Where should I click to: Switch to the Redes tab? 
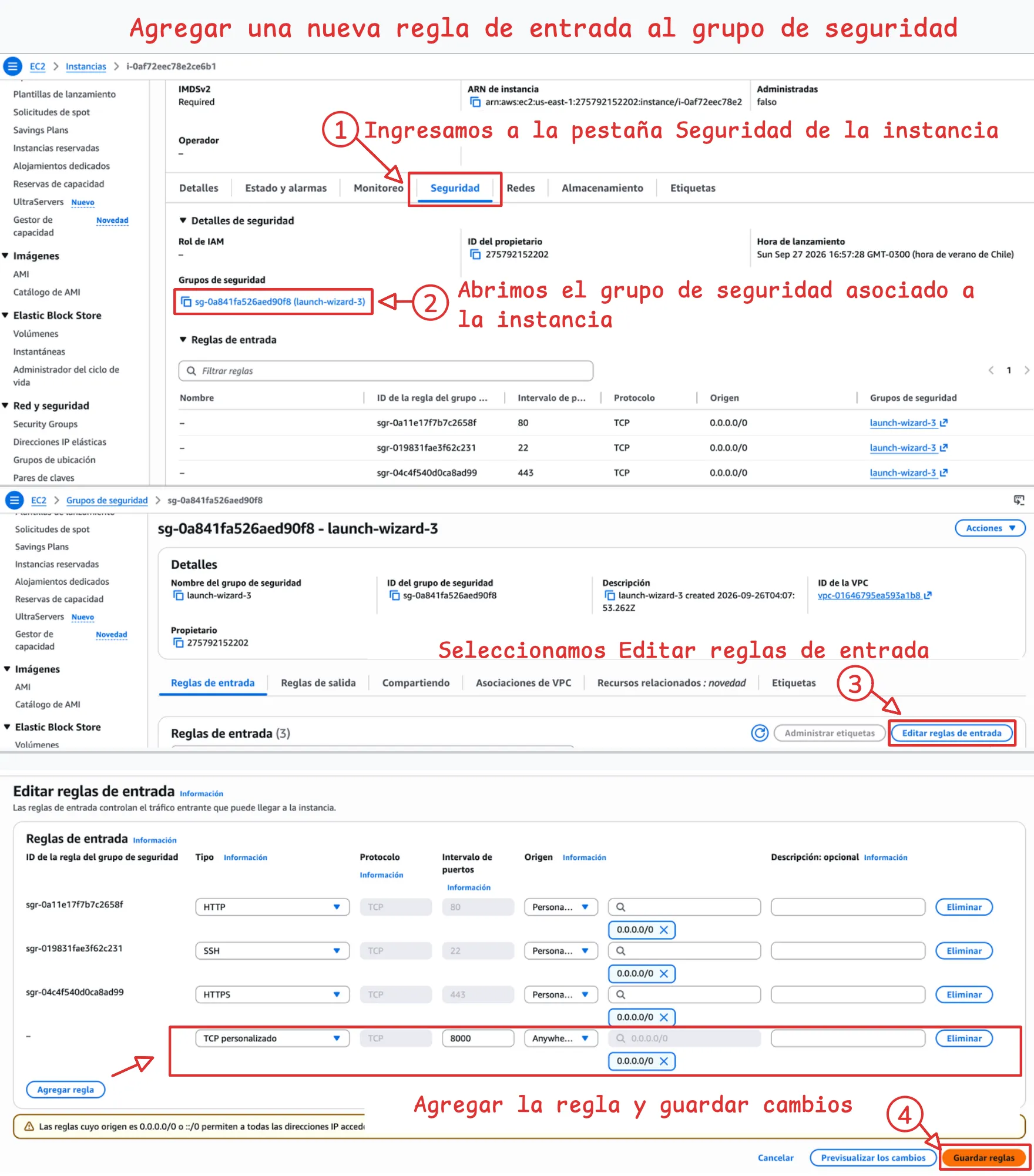coord(521,188)
